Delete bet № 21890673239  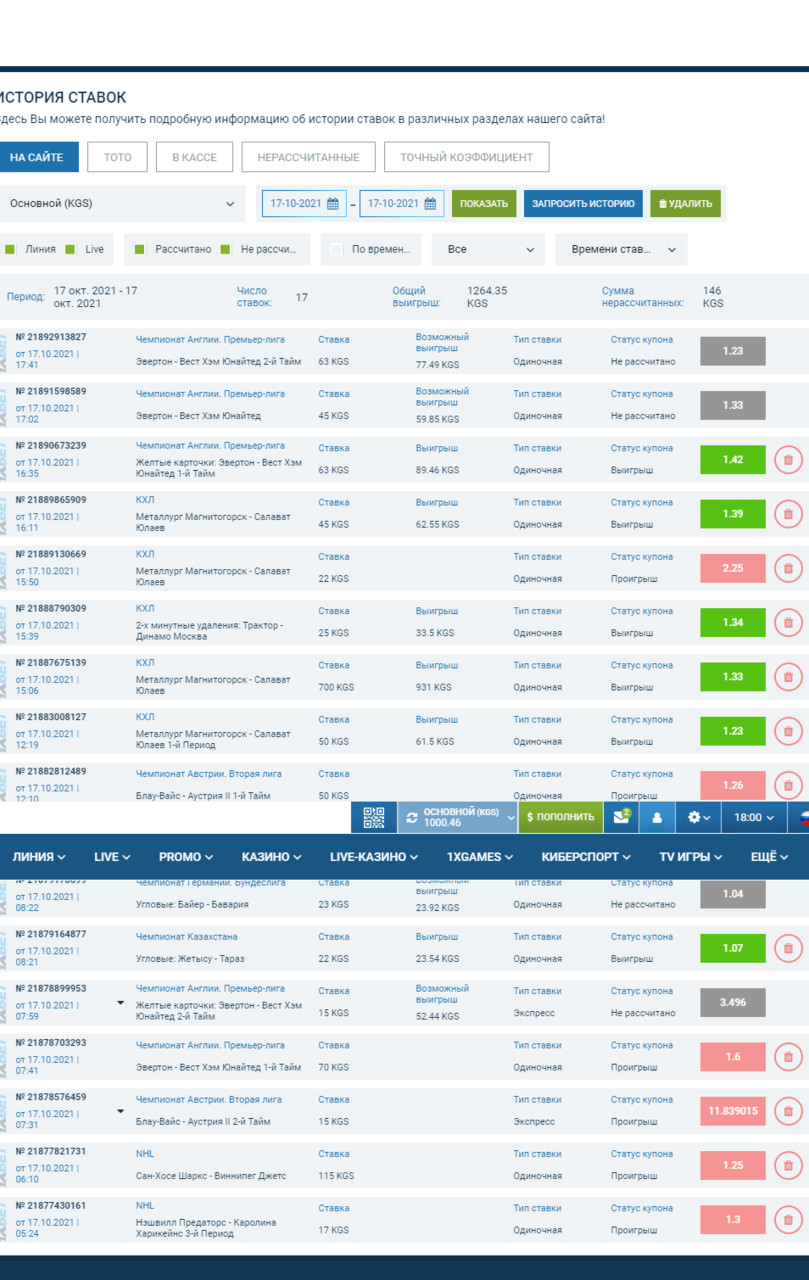point(788,460)
